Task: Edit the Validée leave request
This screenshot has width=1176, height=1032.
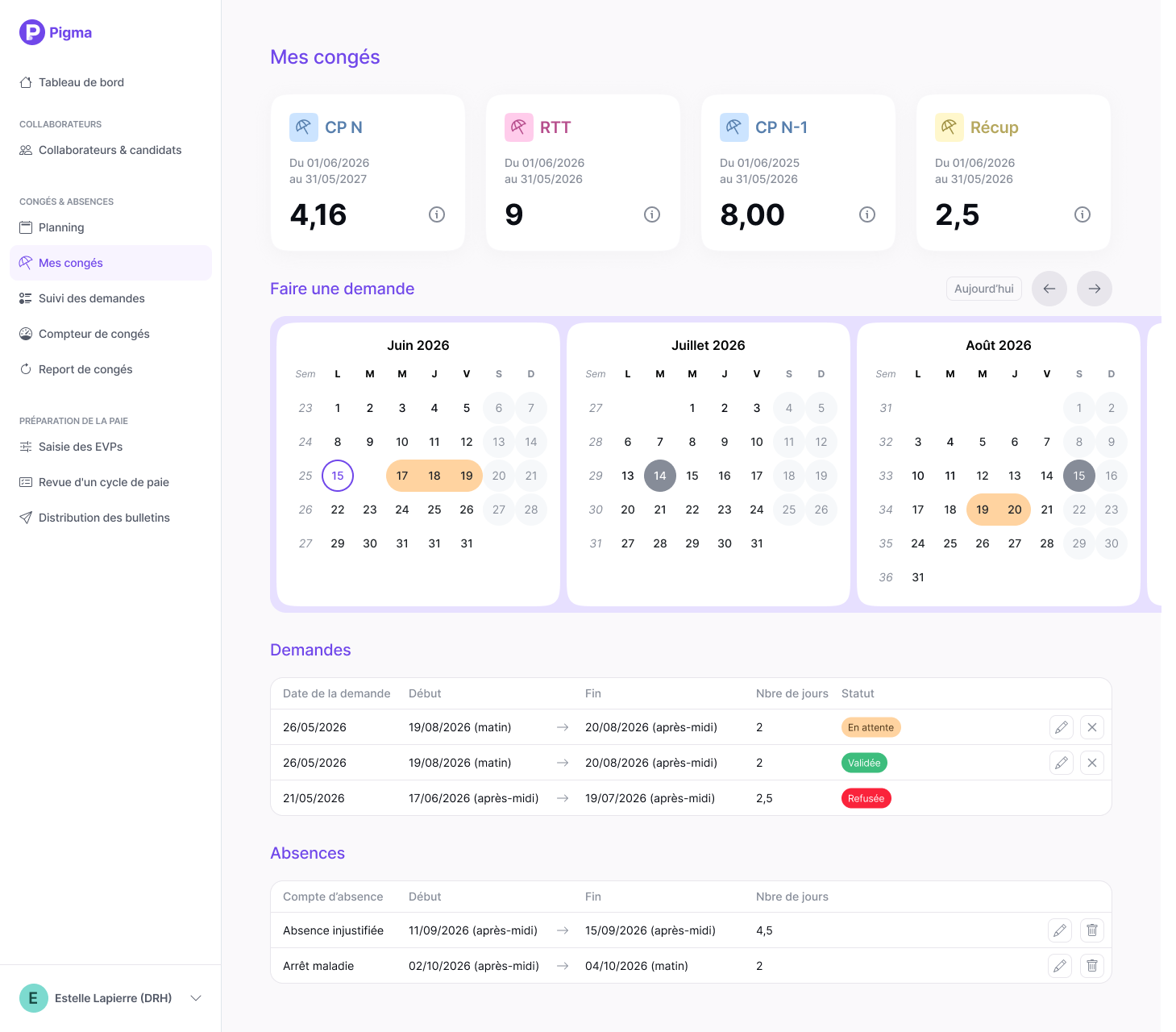Action: (1062, 763)
